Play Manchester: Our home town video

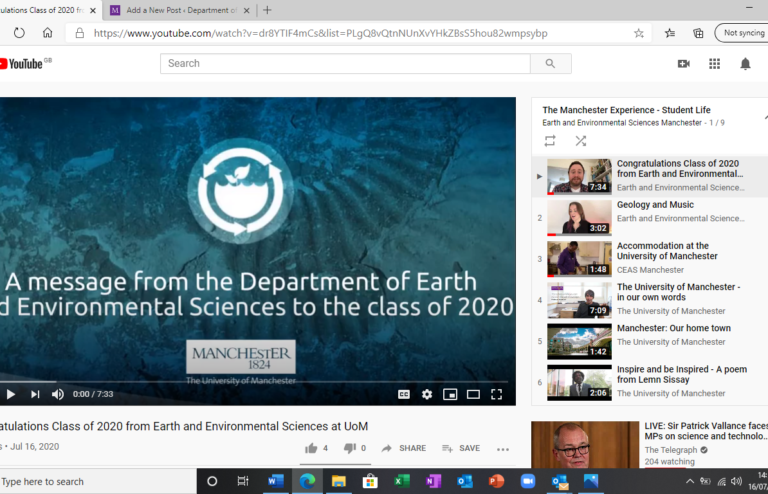[x=650, y=341]
